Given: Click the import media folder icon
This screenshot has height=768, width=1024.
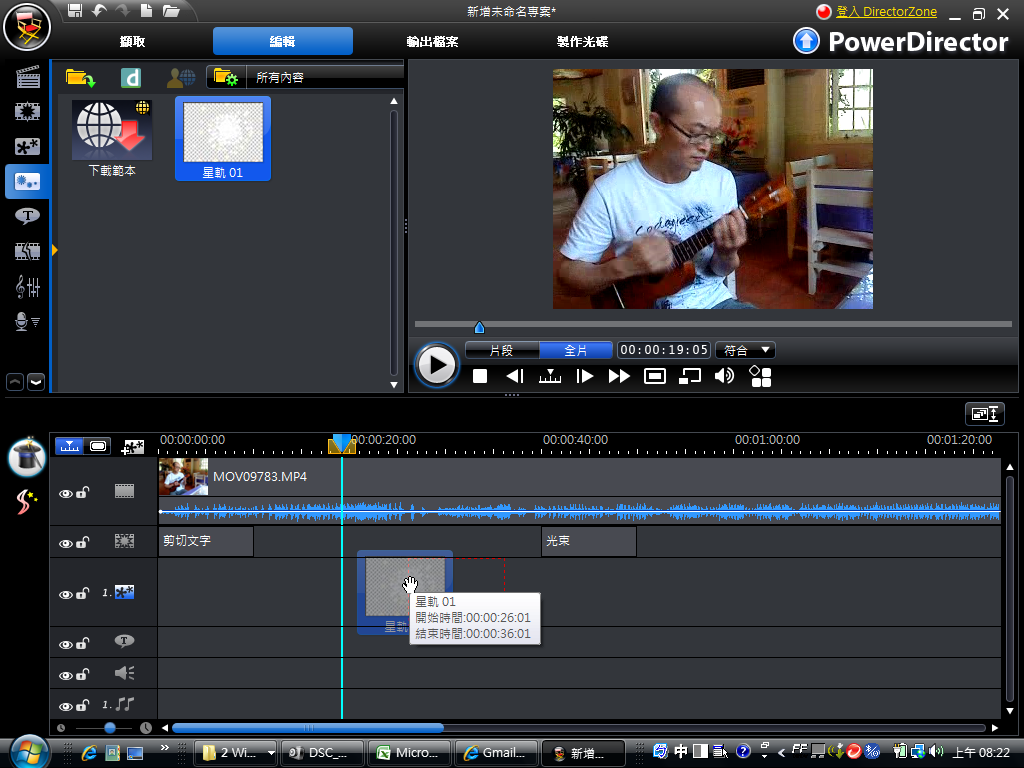Looking at the screenshot, I should pyautogui.click(x=80, y=77).
